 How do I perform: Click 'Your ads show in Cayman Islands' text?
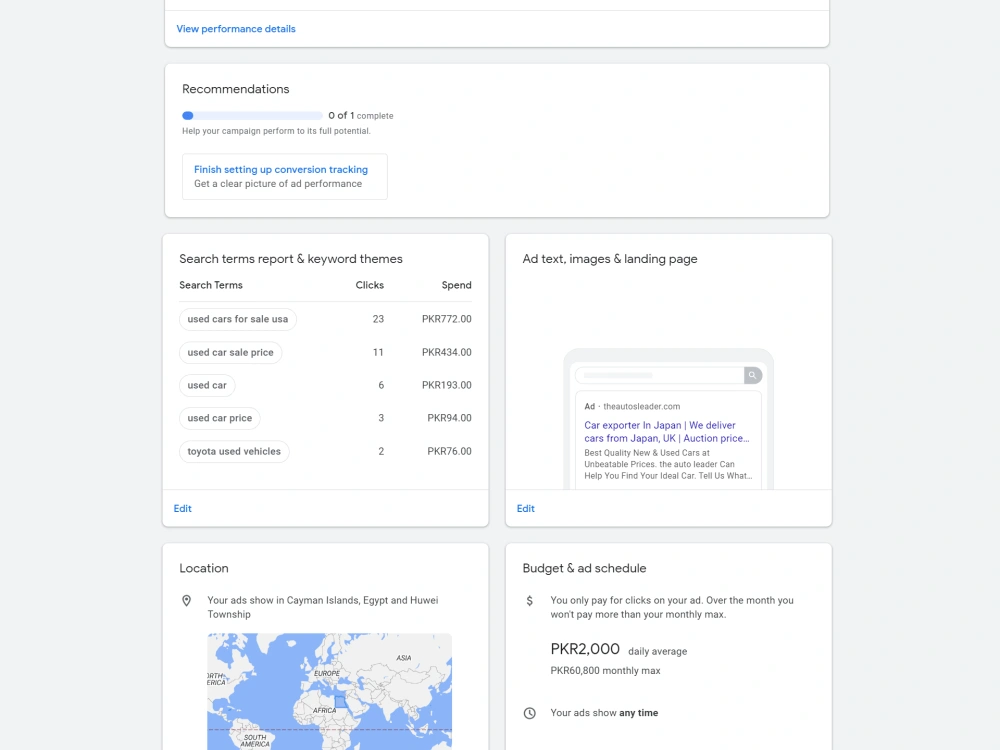[x=323, y=607]
